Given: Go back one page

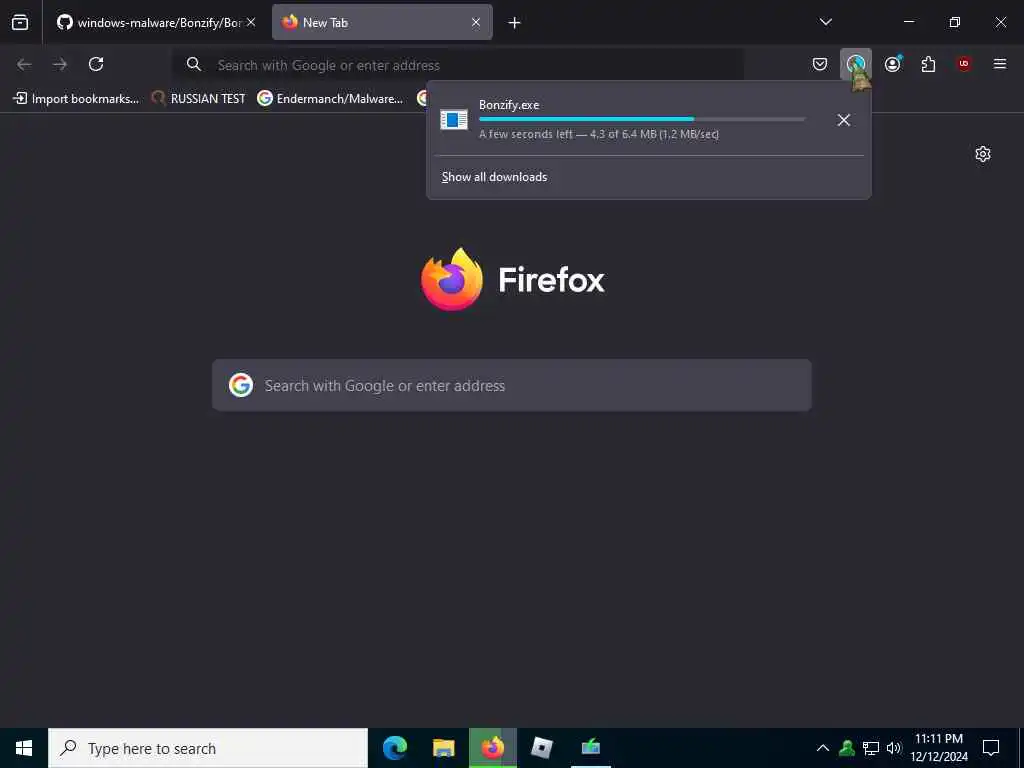Looking at the screenshot, I should click(x=24, y=64).
